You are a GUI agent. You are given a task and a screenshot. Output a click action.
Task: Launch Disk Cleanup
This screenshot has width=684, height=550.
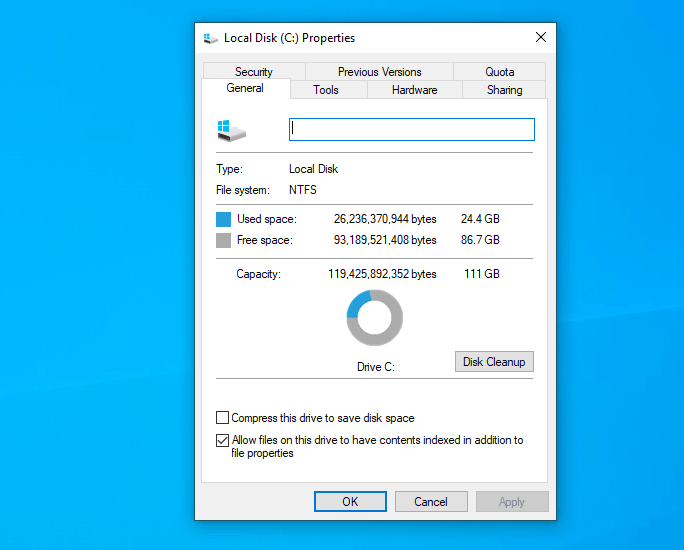pos(494,362)
